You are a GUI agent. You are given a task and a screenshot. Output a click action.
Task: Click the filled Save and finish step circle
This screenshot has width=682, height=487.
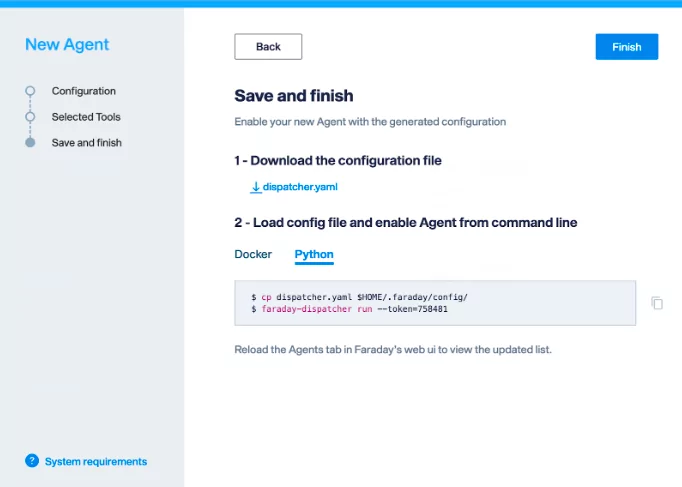(x=30, y=143)
